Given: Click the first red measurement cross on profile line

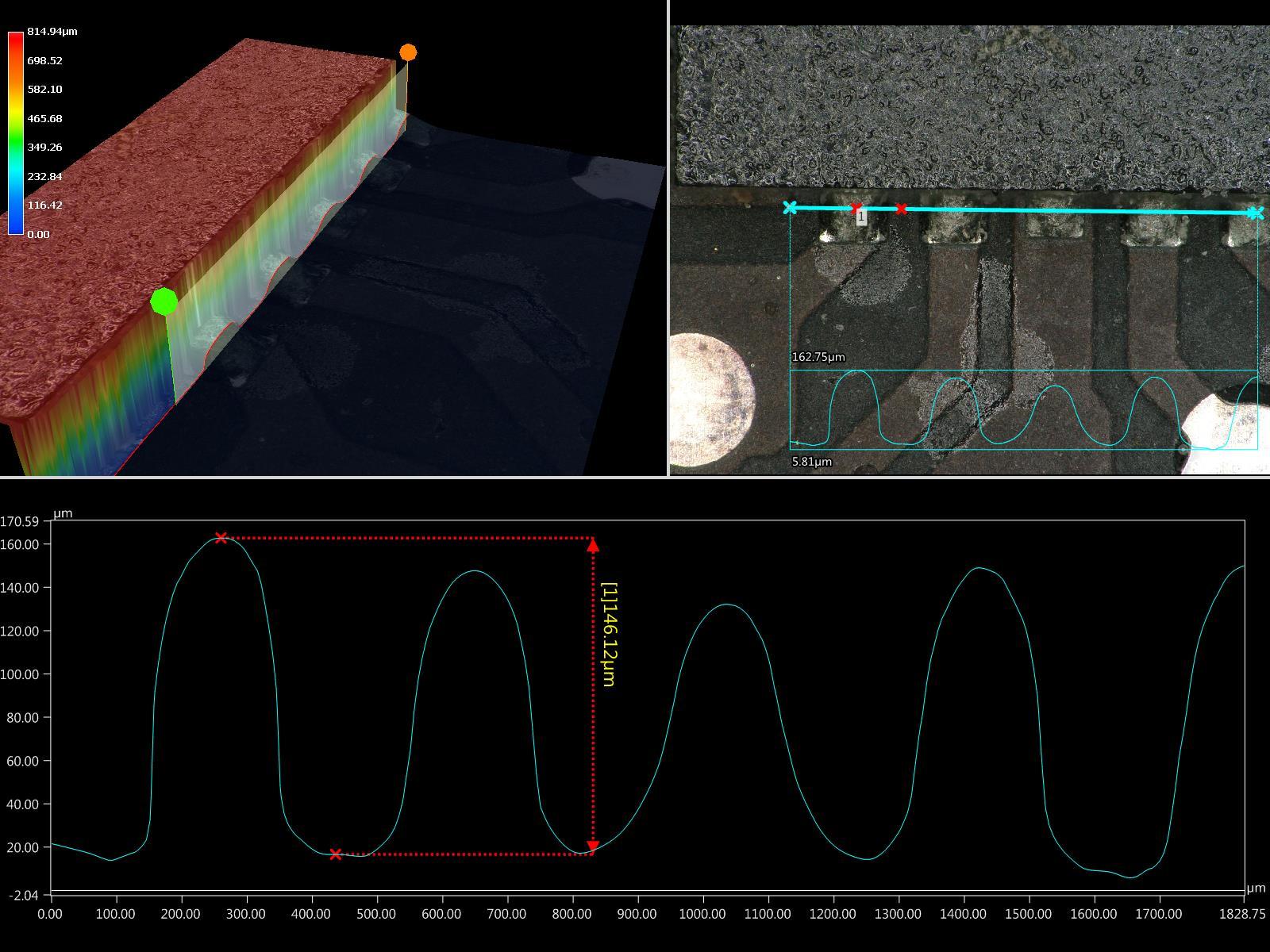Looking at the screenshot, I should tap(856, 209).
